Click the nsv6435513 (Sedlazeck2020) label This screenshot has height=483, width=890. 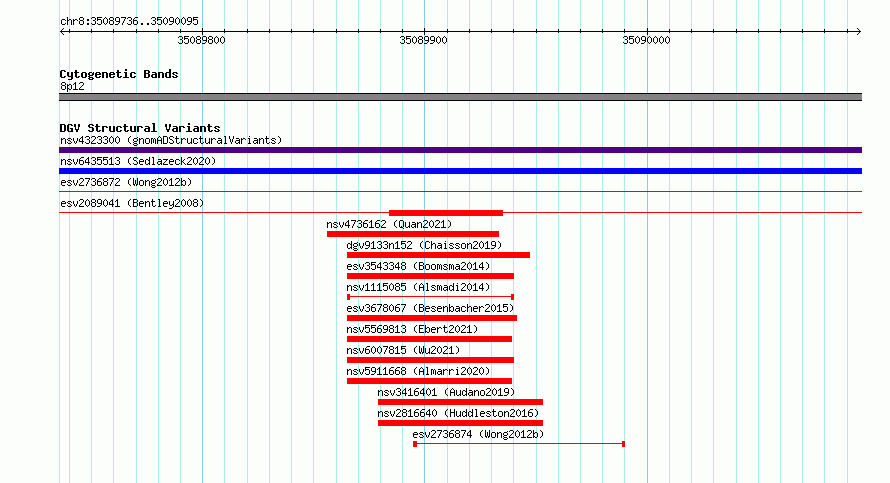(138, 161)
